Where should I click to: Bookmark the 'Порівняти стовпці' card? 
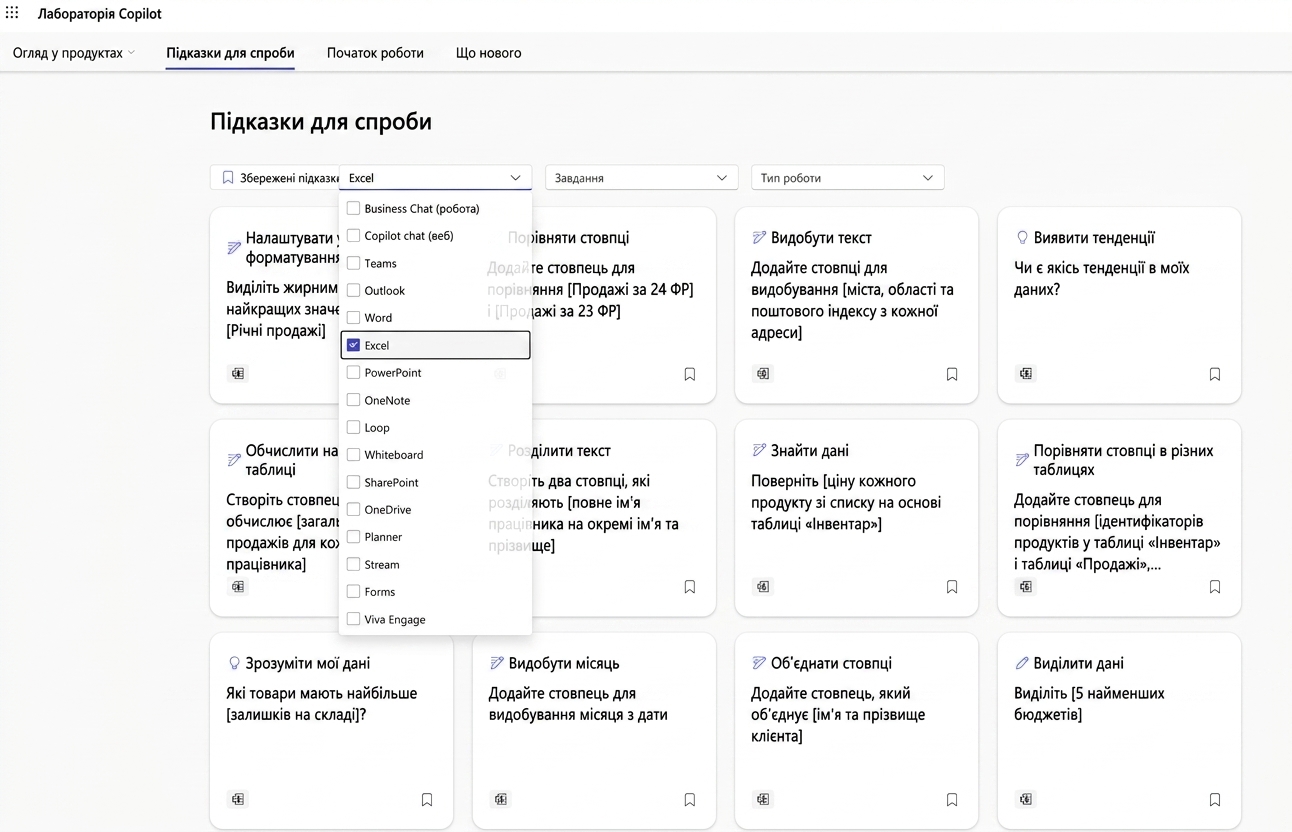pyautogui.click(x=690, y=374)
